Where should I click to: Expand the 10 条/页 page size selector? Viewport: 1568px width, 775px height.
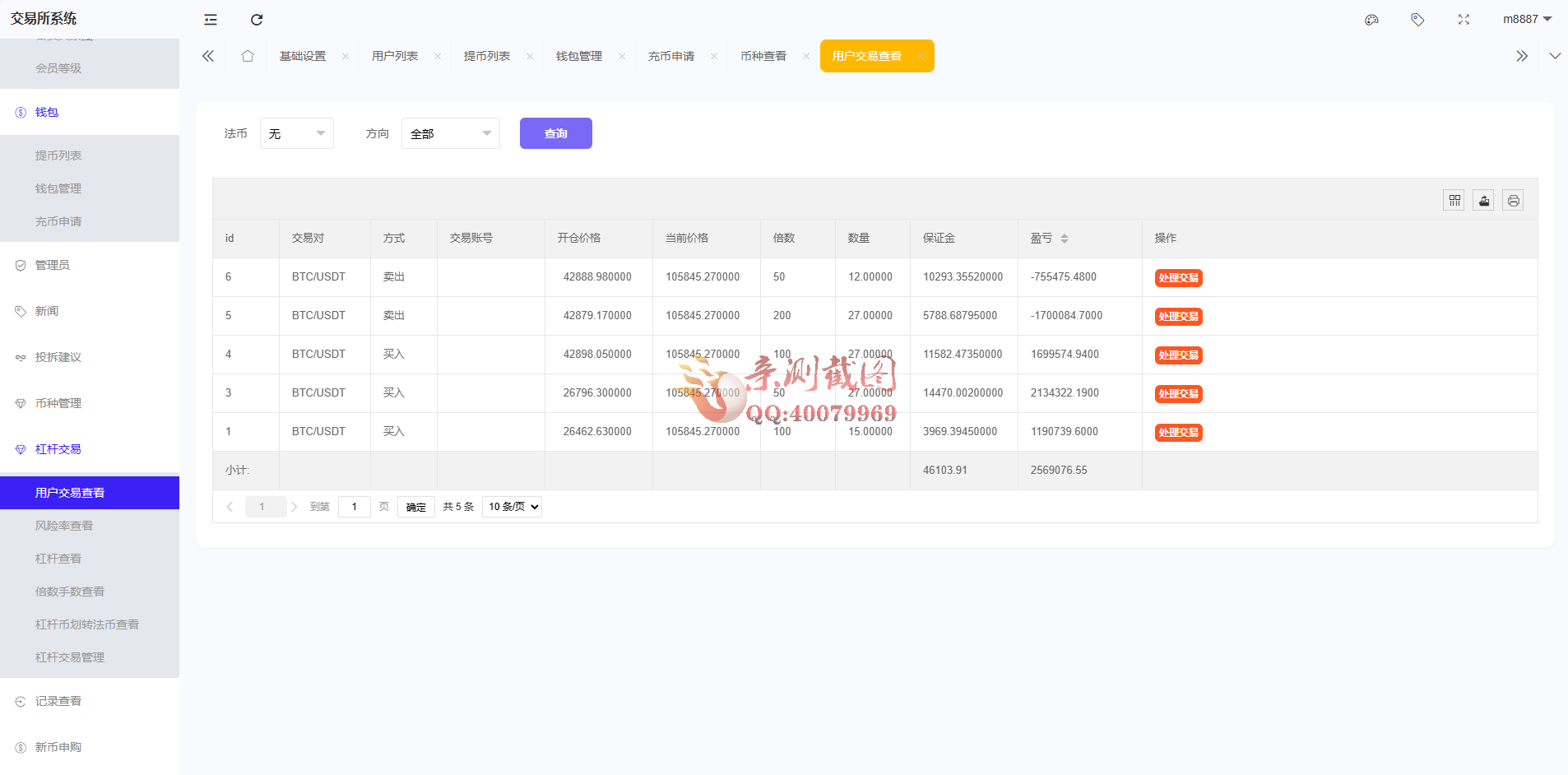coord(512,507)
